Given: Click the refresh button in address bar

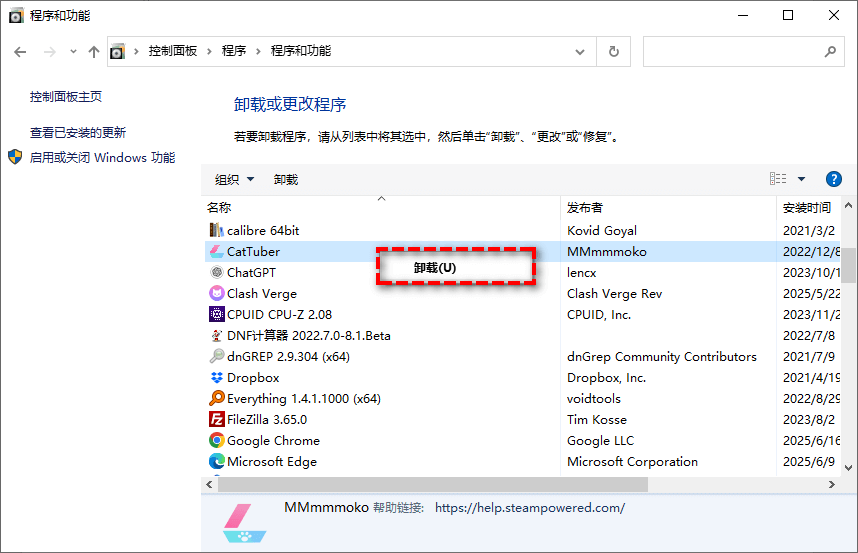Looking at the screenshot, I should coord(614,51).
